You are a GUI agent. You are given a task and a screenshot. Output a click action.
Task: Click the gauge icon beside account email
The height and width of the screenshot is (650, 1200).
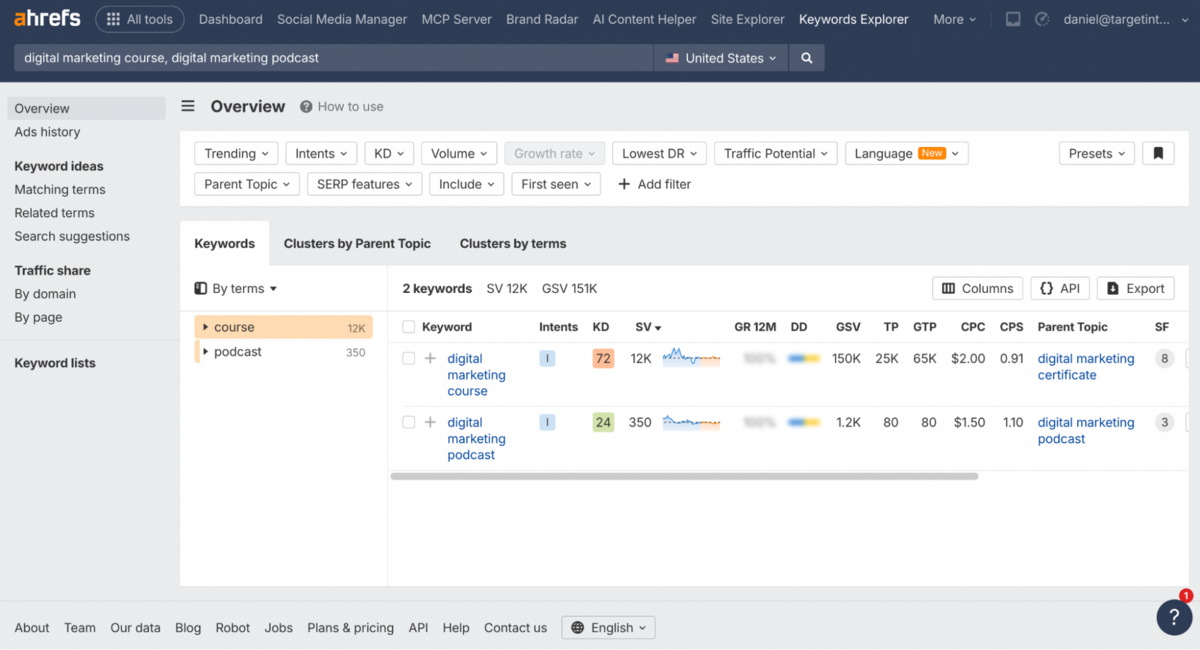pos(1042,19)
